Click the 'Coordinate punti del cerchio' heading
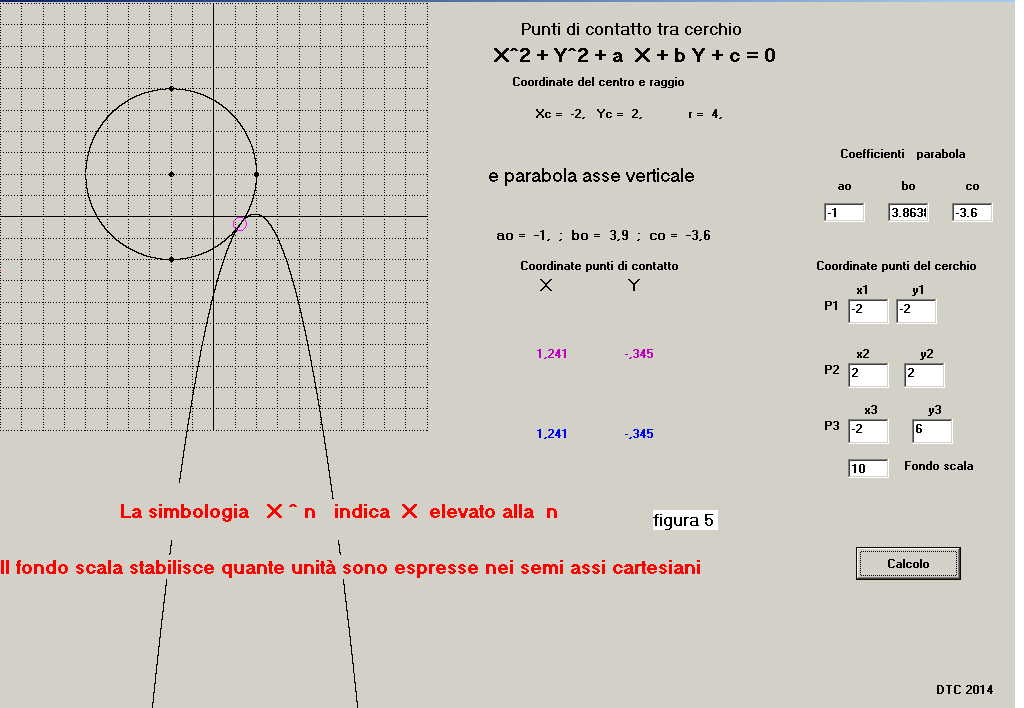The height and width of the screenshot is (708, 1024). pos(896,266)
